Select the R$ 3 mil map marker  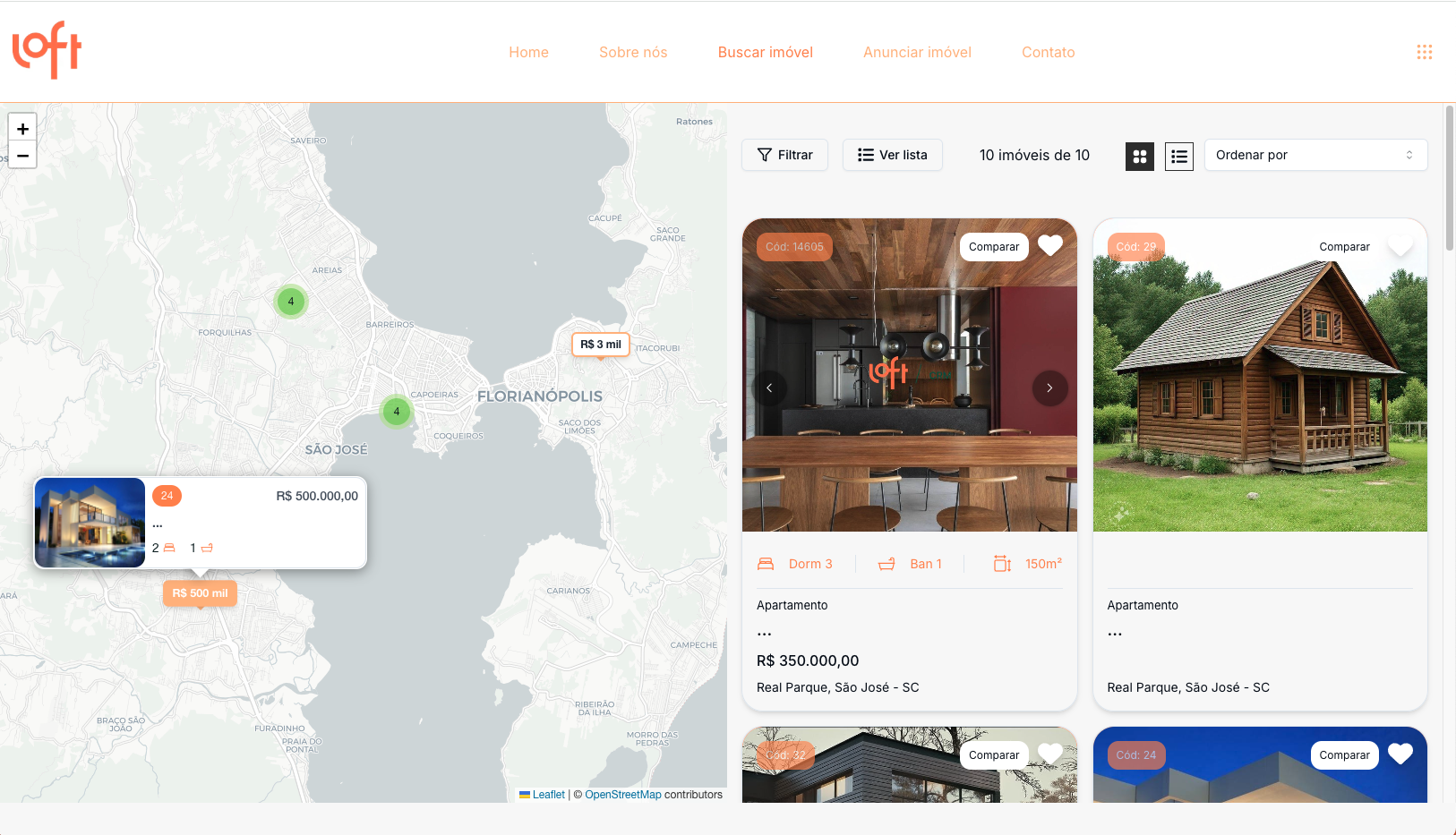coord(601,345)
